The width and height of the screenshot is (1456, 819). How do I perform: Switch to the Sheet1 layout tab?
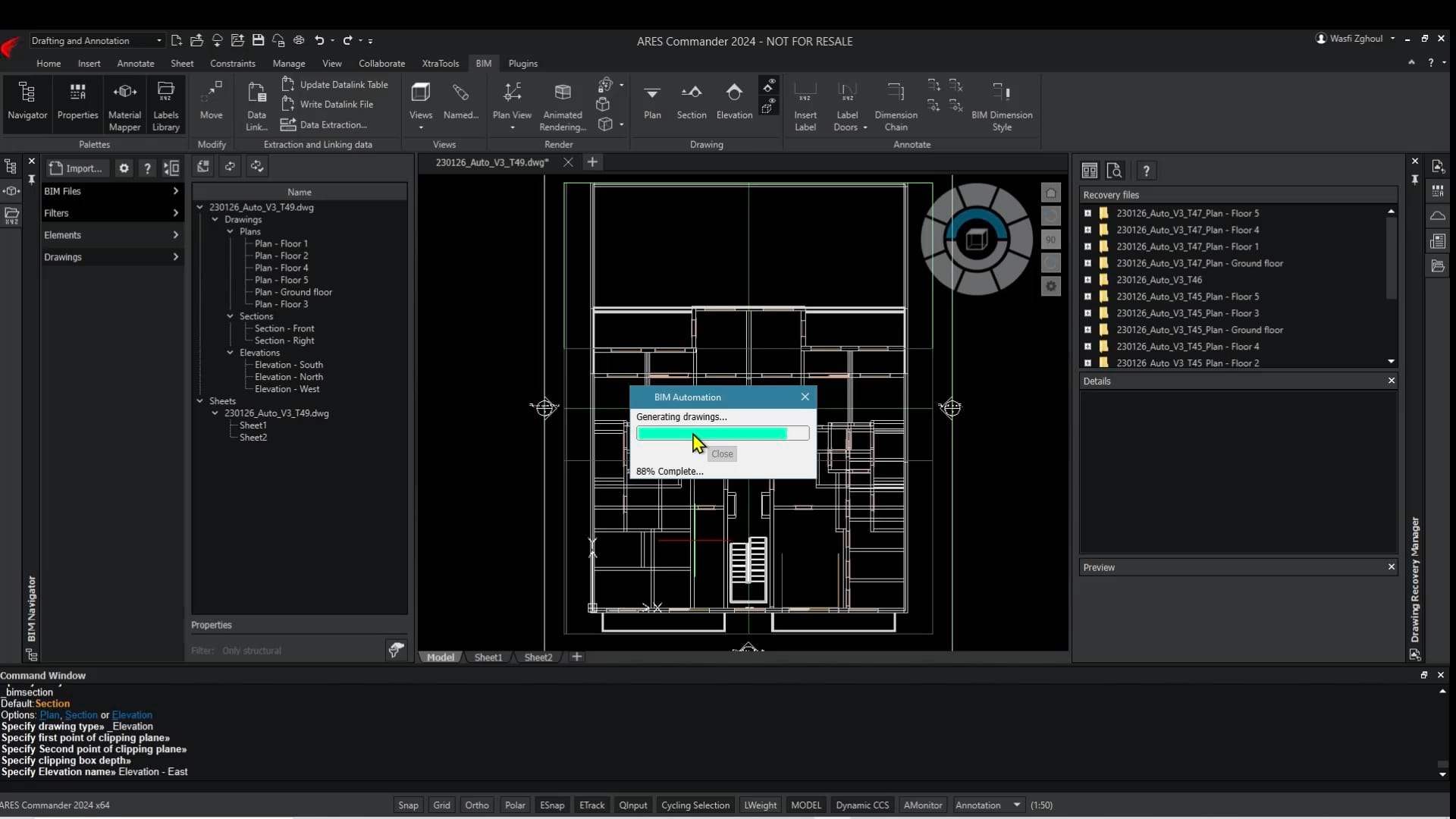pyautogui.click(x=488, y=657)
